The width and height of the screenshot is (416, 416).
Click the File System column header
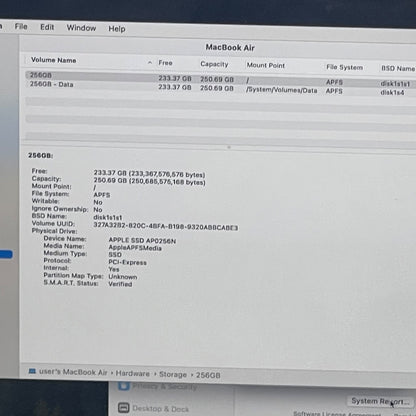[x=344, y=67]
